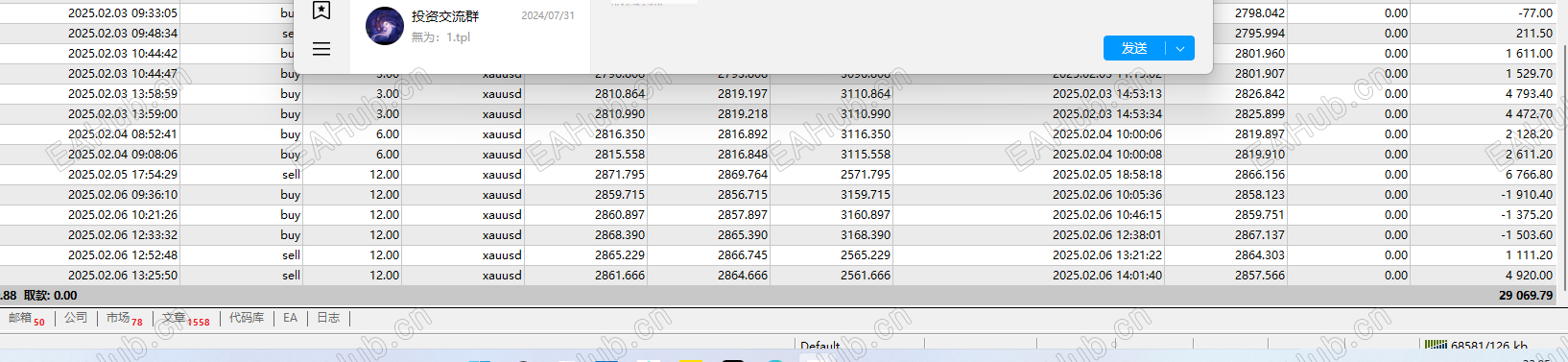
Task: Switch to the 日志 tab
Action: pos(328,318)
